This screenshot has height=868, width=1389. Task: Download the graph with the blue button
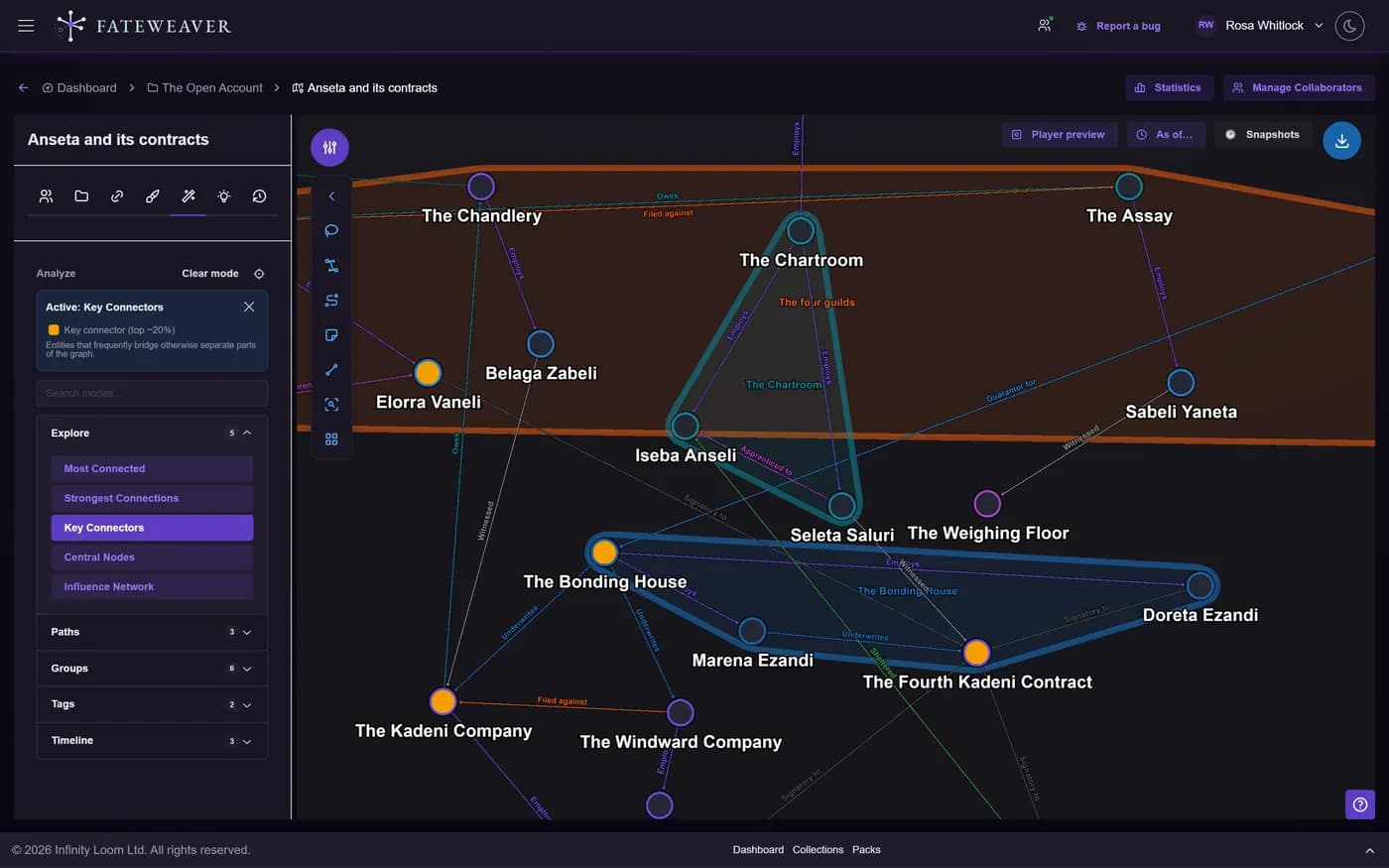[1341, 141]
